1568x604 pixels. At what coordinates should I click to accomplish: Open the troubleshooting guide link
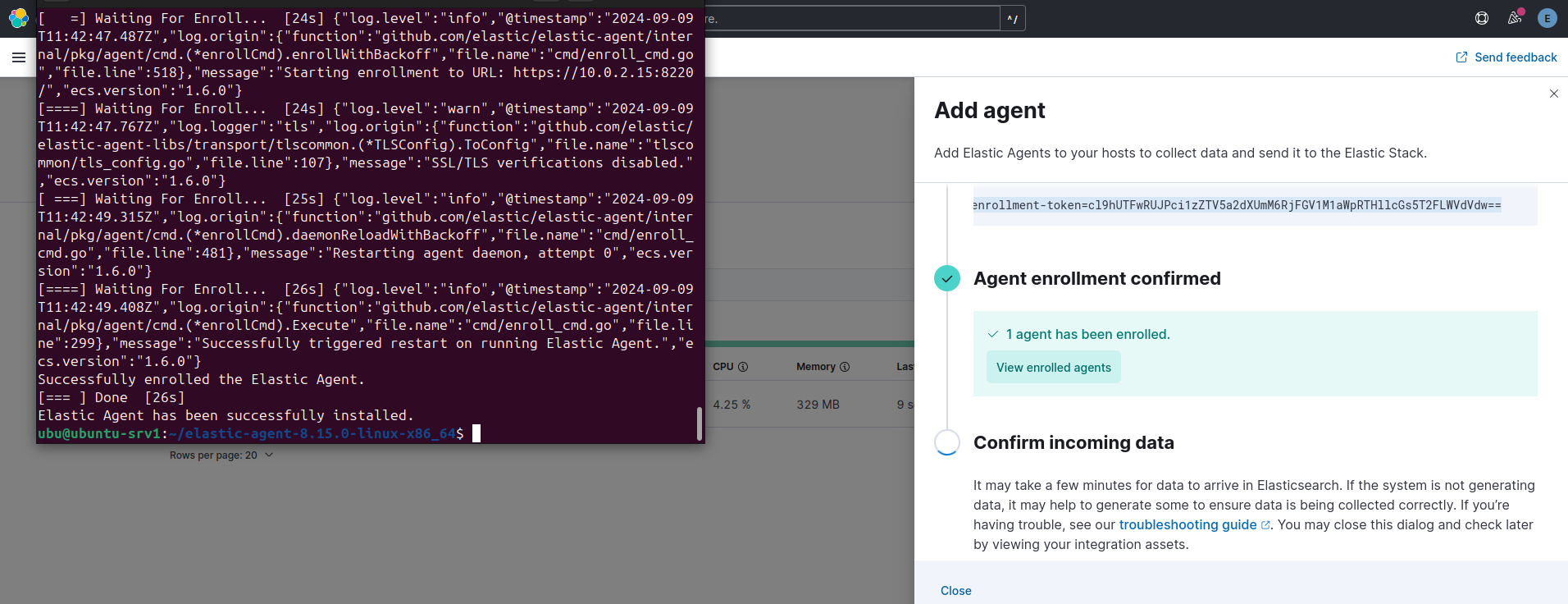1195,525
